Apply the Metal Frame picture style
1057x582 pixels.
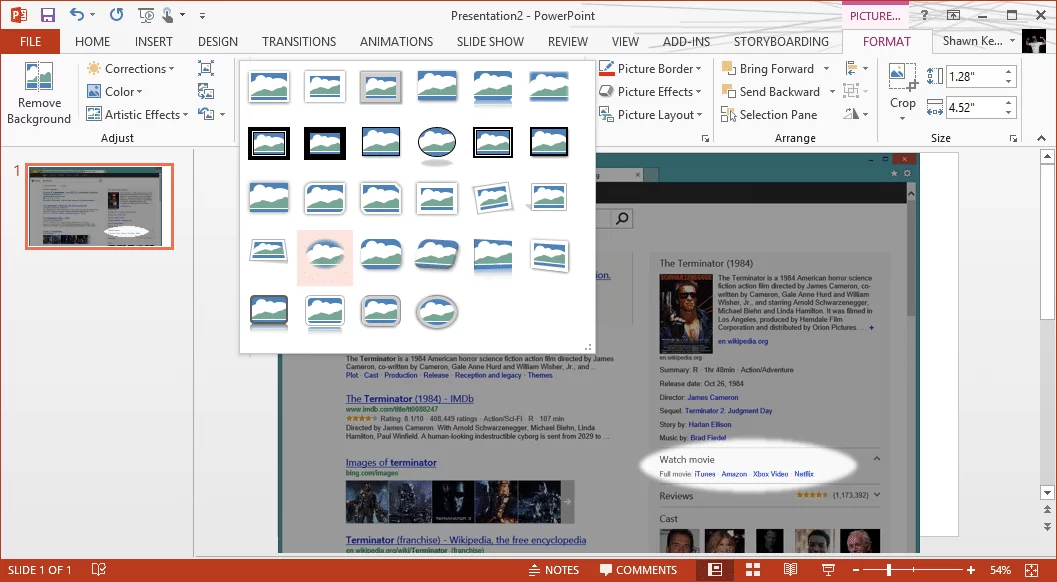click(381, 86)
